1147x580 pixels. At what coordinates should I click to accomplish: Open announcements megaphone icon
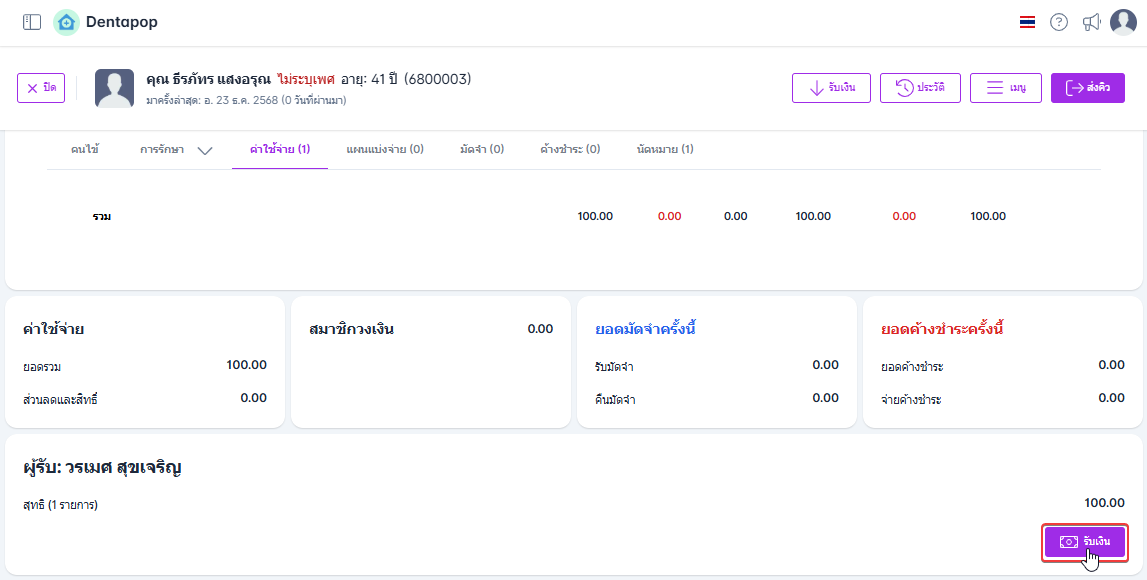(x=1091, y=22)
